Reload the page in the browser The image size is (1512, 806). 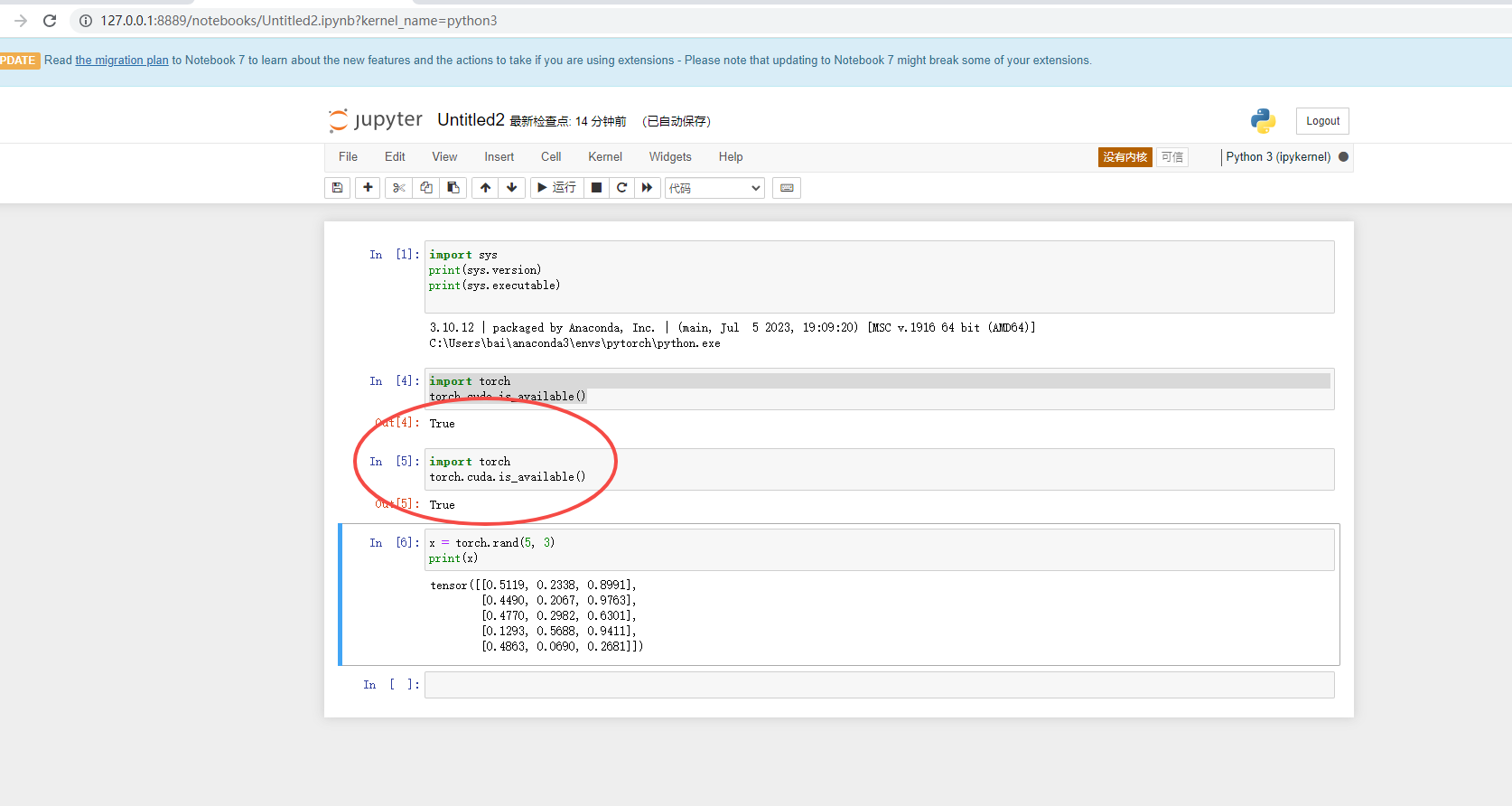pyautogui.click(x=50, y=21)
